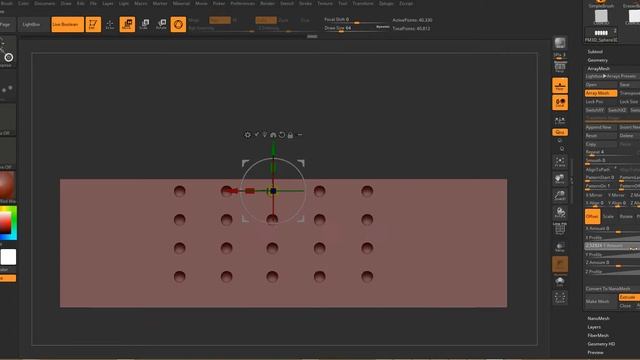Click the Open array preset button
Viewport: 640px width, 360px height.
(x=600, y=84)
